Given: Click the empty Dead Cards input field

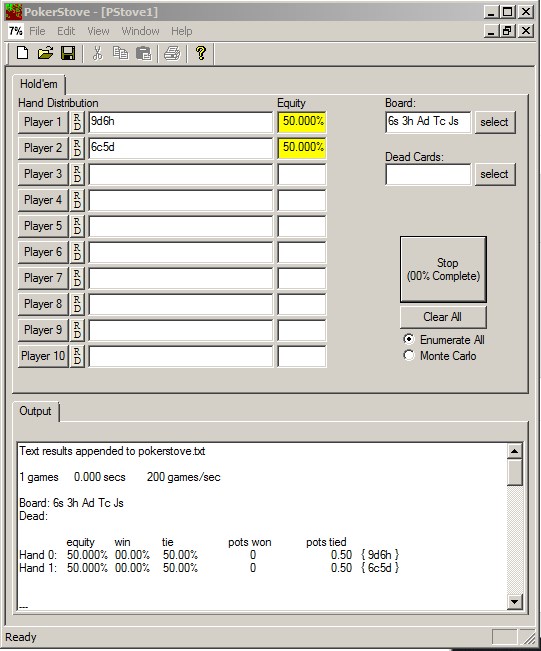Looking at the screenshot, I should pos(428,174).
